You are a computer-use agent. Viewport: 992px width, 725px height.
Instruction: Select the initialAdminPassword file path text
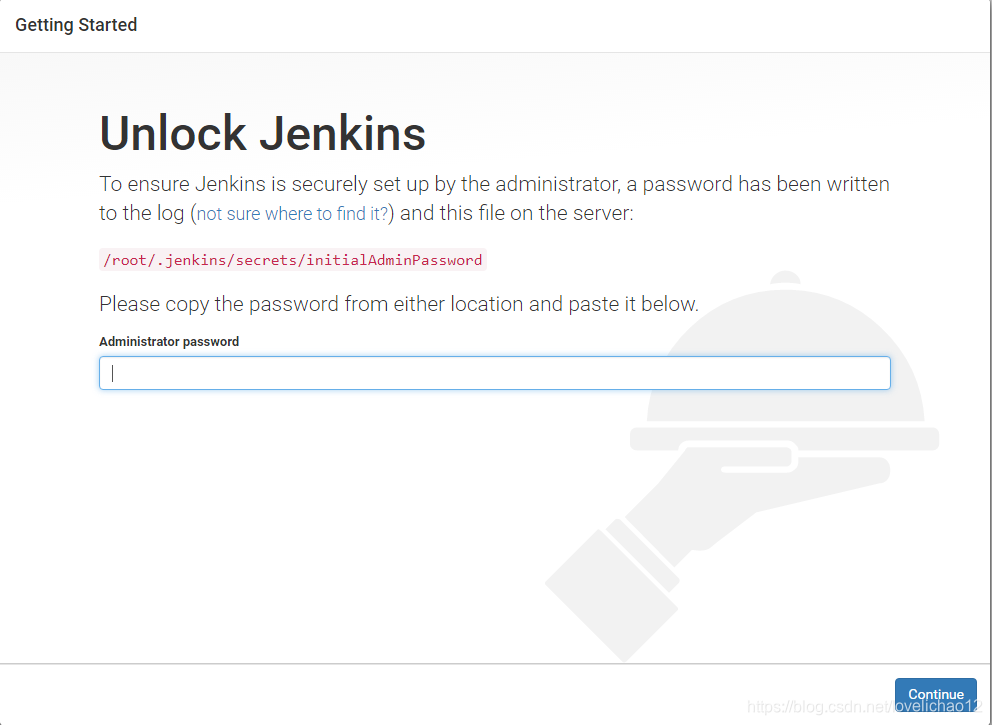point(289,260)
